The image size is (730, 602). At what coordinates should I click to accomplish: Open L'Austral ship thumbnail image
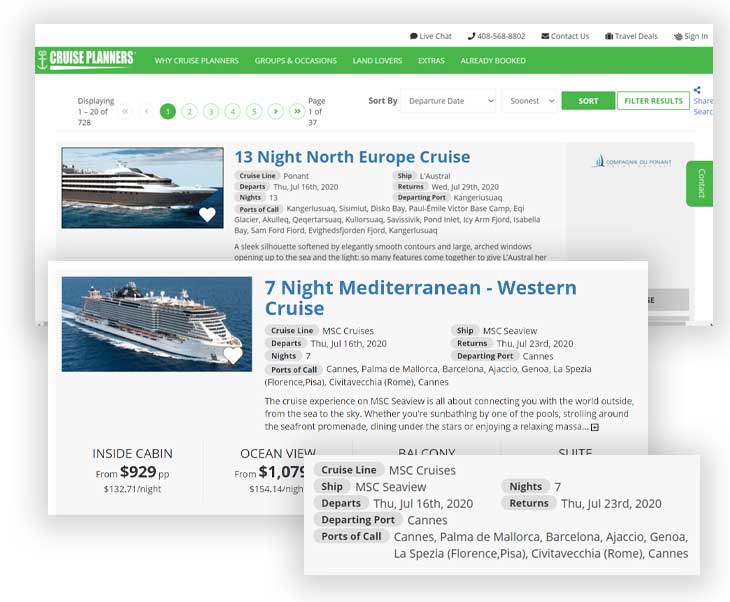point(142,188)
